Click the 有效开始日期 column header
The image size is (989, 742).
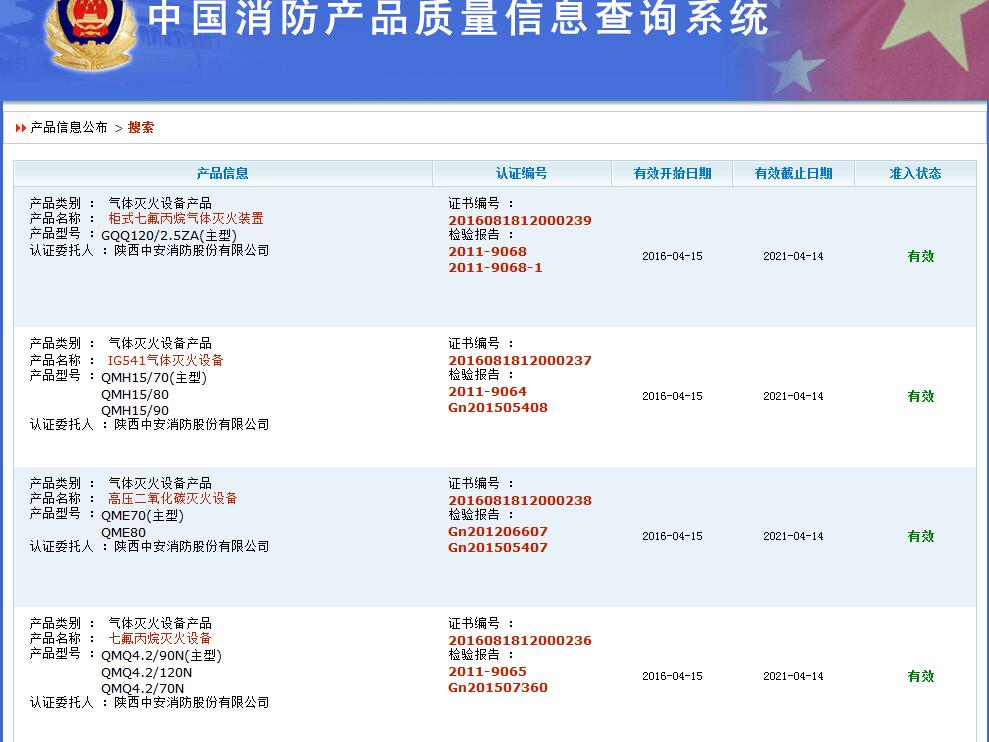pyautogui.click(x=672, y=173)
